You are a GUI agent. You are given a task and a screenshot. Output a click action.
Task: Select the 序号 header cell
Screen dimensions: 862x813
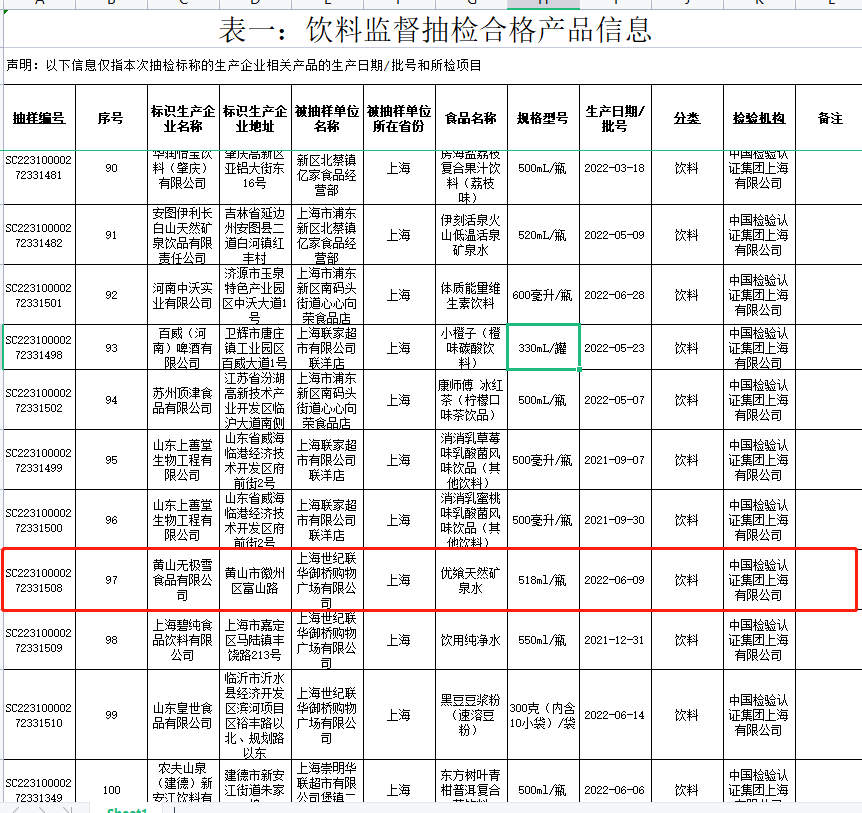[110, 118]
